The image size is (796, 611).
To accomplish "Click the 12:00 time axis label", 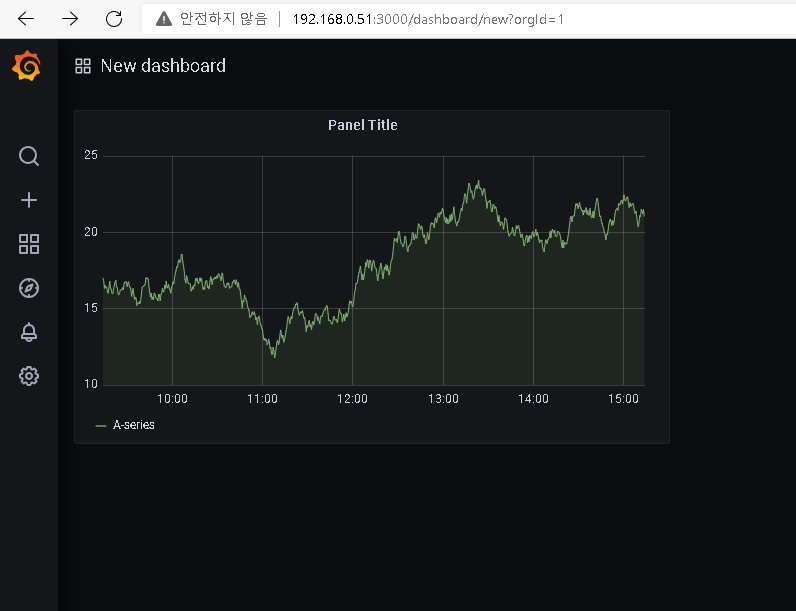I will [x=352, y=399].
